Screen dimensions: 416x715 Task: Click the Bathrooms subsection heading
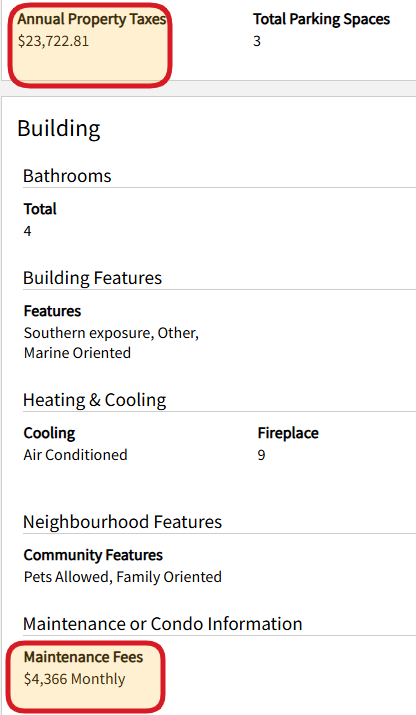[67, 176]
